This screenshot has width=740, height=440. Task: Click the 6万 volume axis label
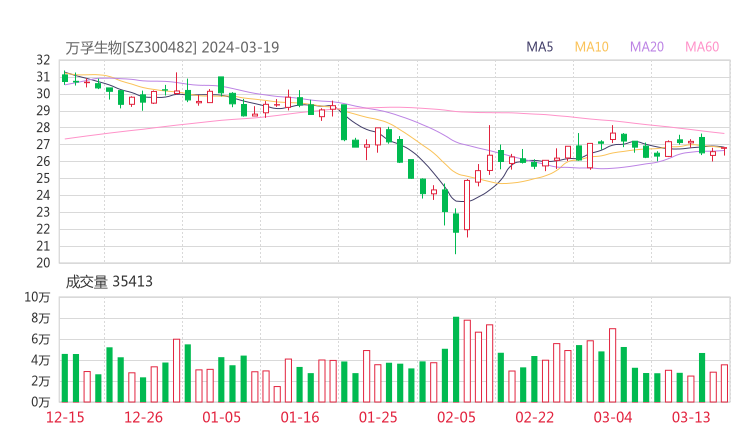click(41, 339)
